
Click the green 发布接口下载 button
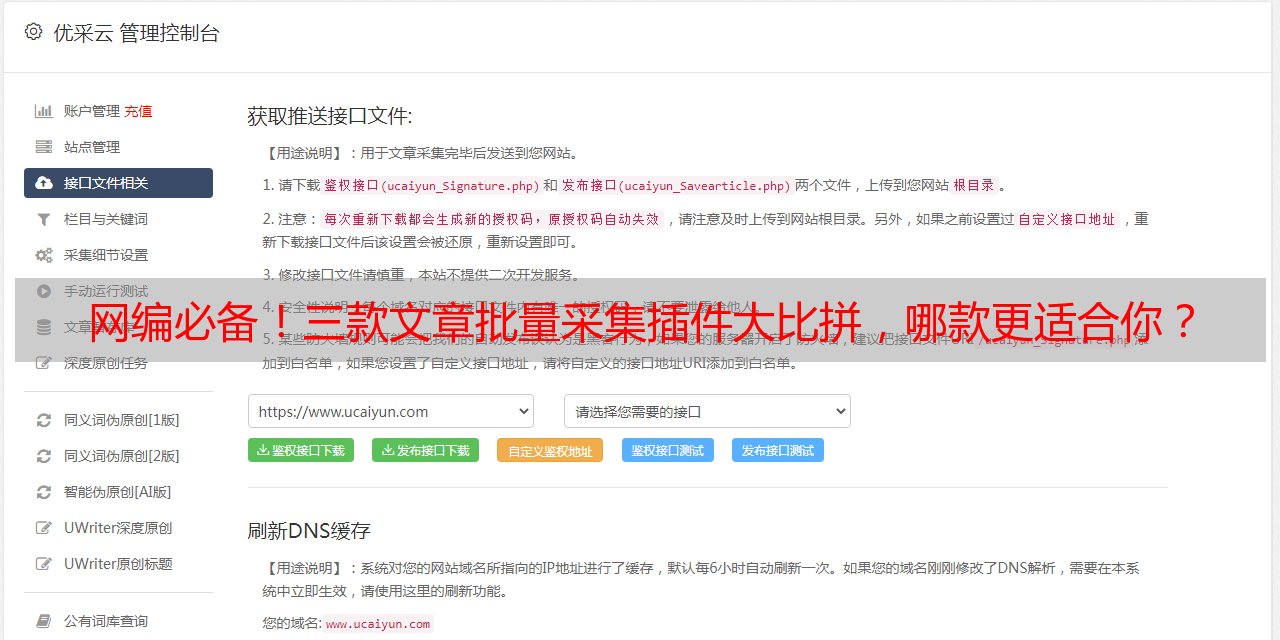click(426, 450)
